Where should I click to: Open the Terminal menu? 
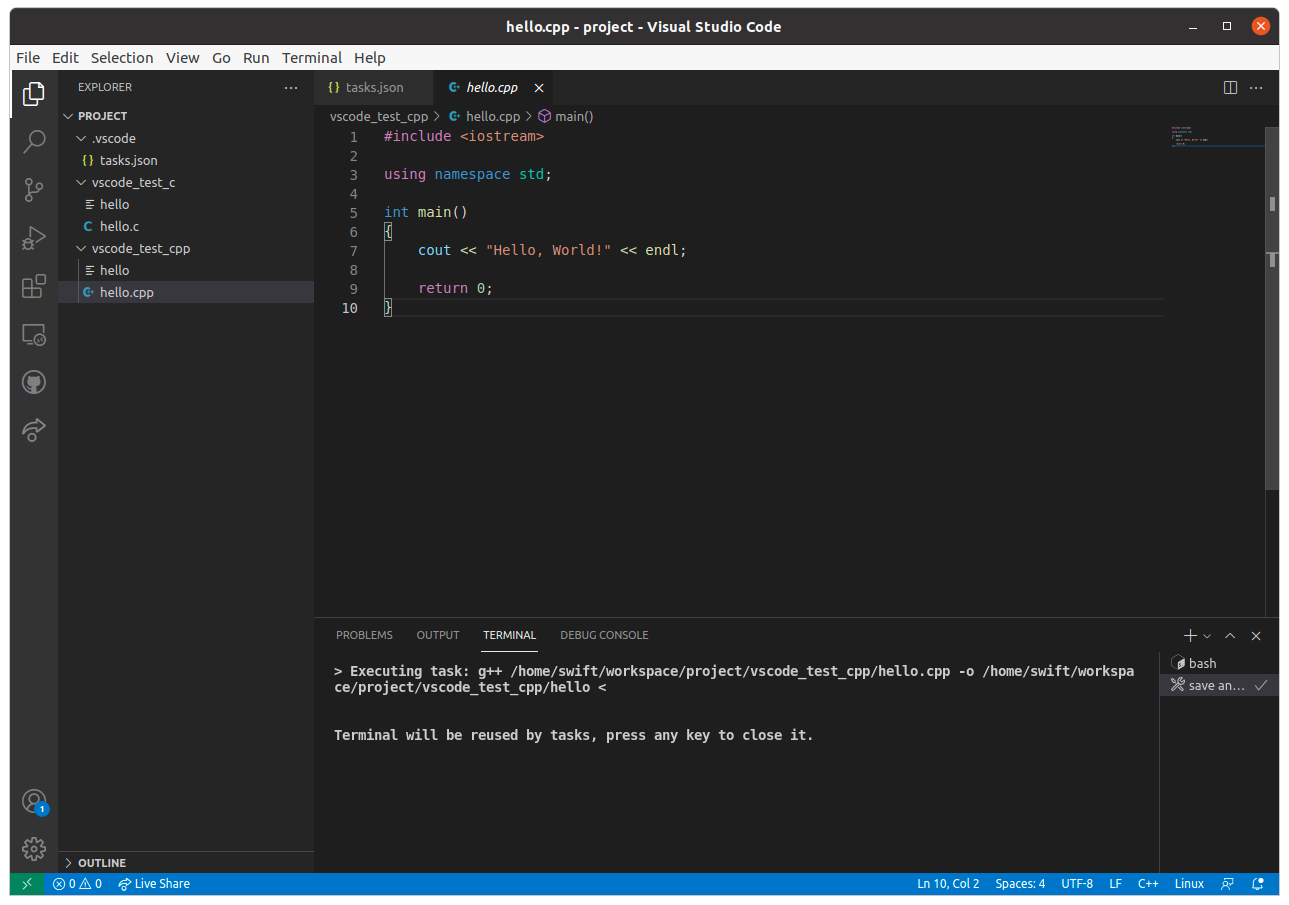312,58
